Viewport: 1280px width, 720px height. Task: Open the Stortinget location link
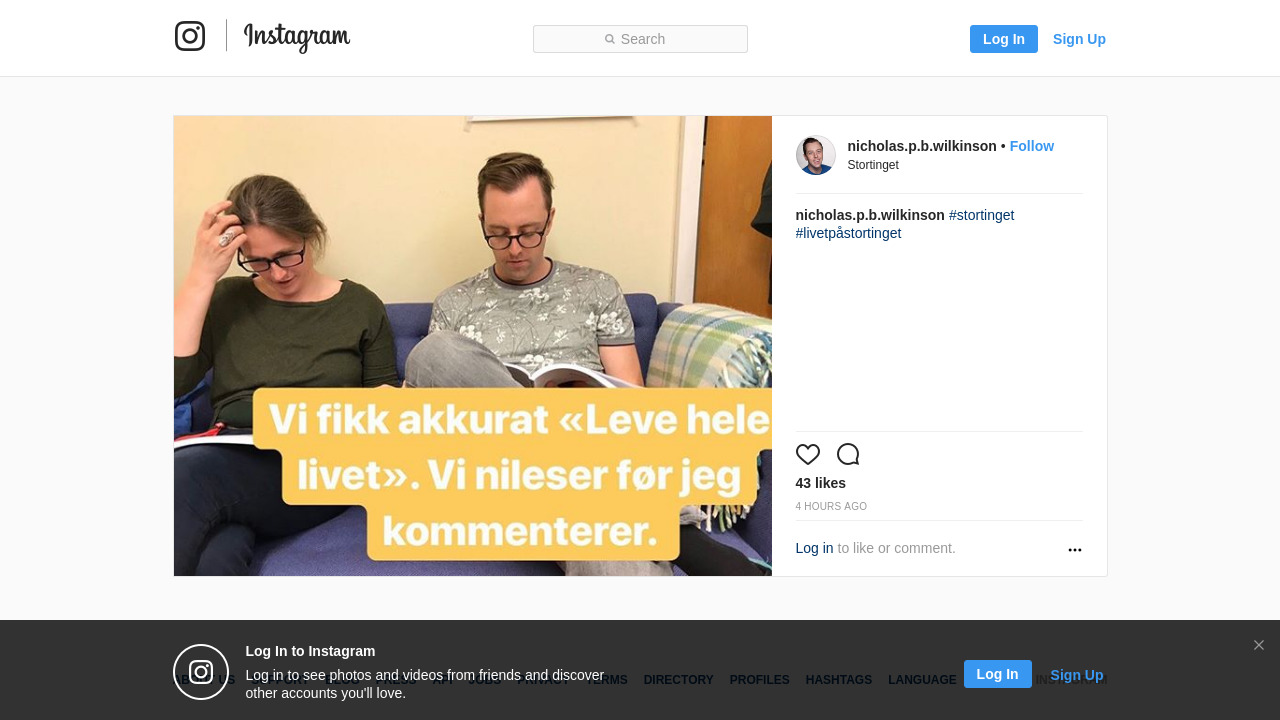click(873, 165)
